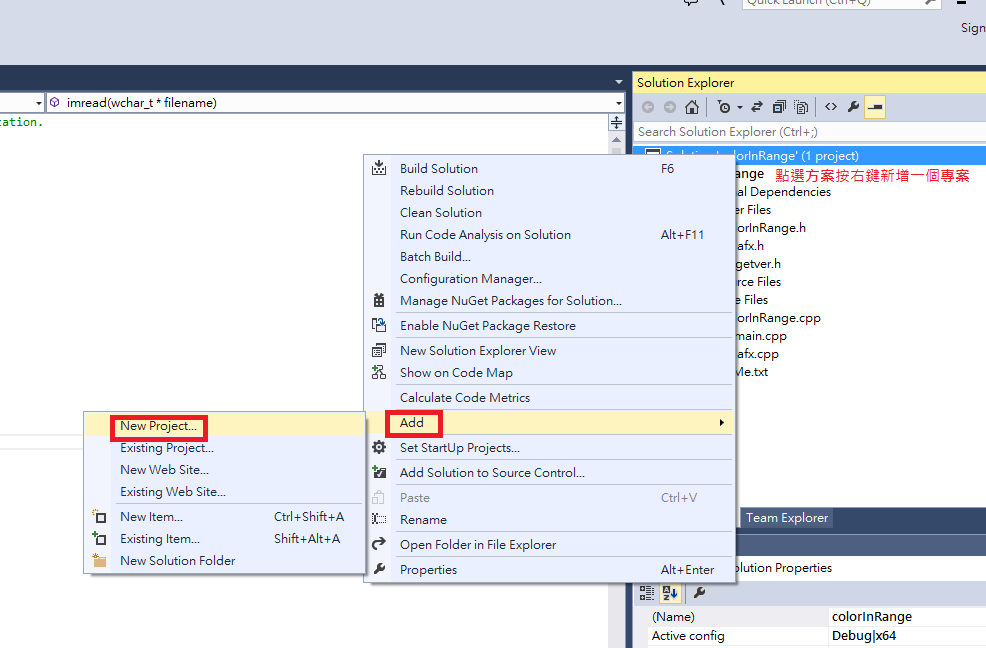Click the View Code angle-brackets icon
The height and width of the screenshot is (648, 986).
coord(831,107)
